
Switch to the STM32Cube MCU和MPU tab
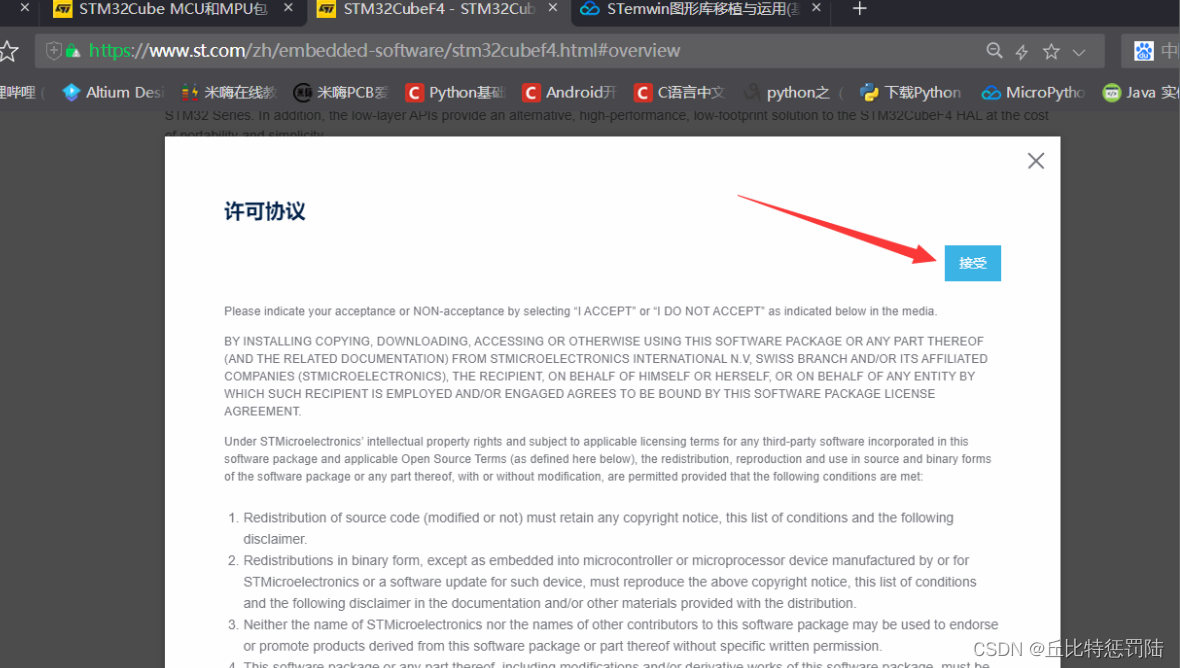tap(173, 9)
